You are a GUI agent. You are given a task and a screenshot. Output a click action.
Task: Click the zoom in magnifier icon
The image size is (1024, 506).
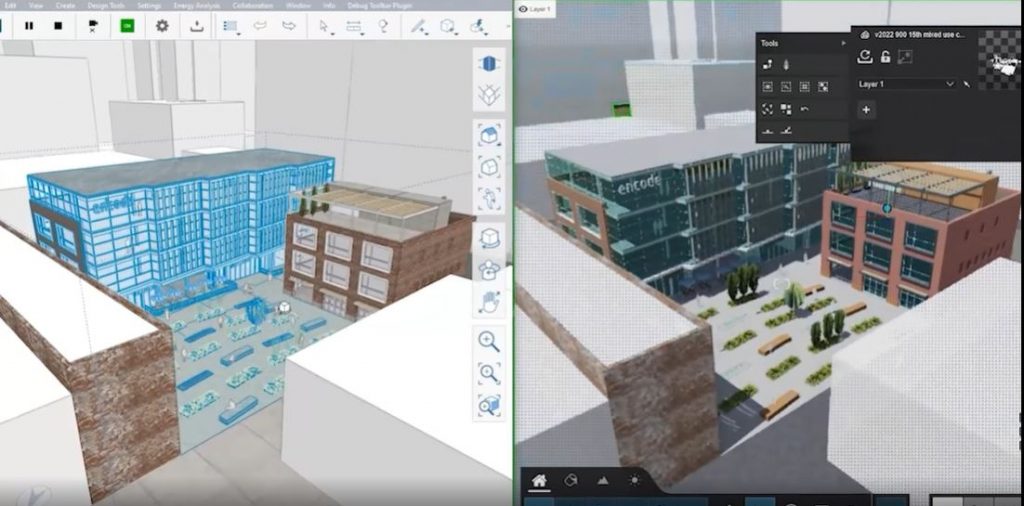489,340
